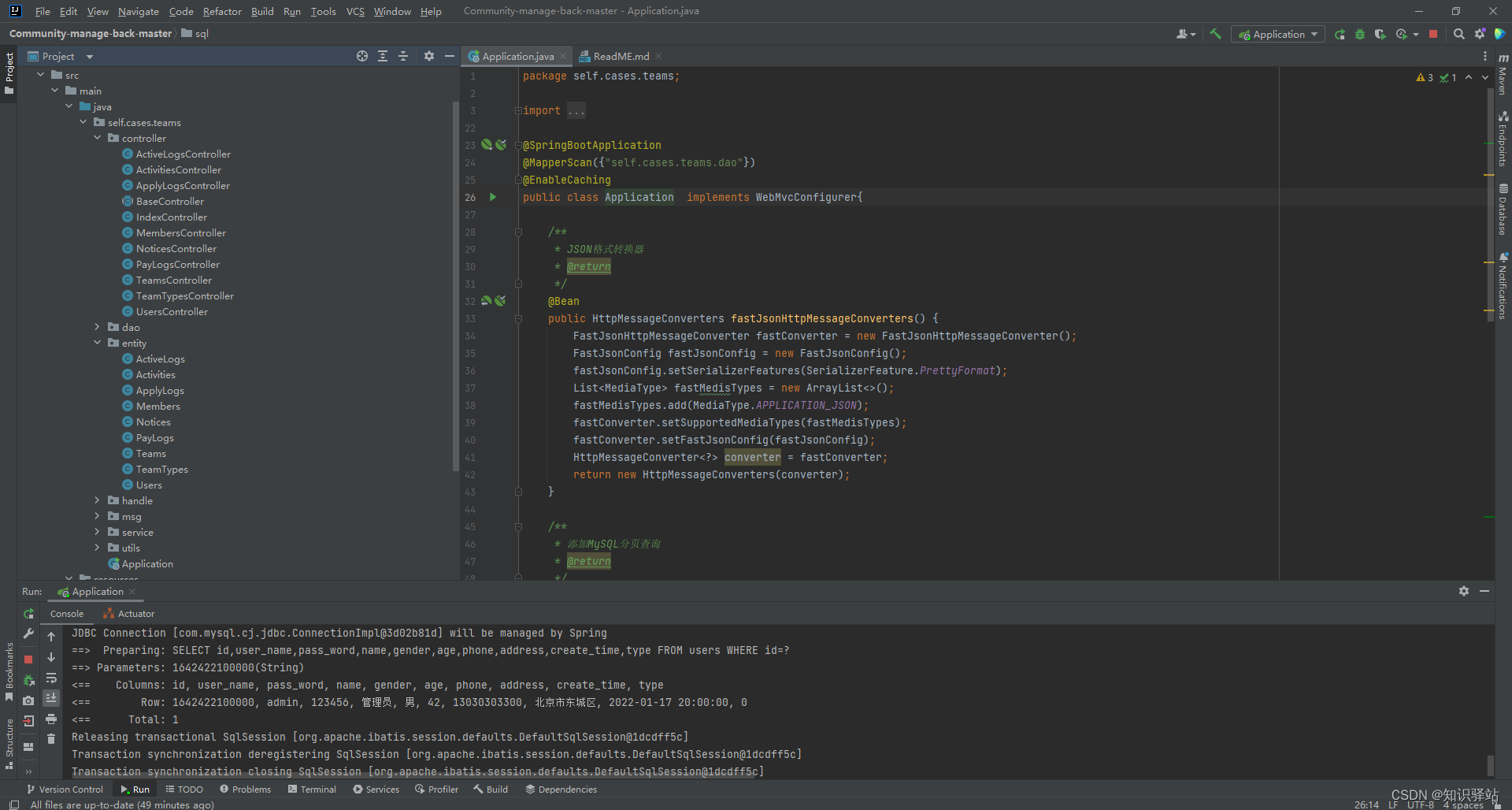Switch to the Actuator tab
This screenshot has height=810, width=1512.
click(129, 613)
